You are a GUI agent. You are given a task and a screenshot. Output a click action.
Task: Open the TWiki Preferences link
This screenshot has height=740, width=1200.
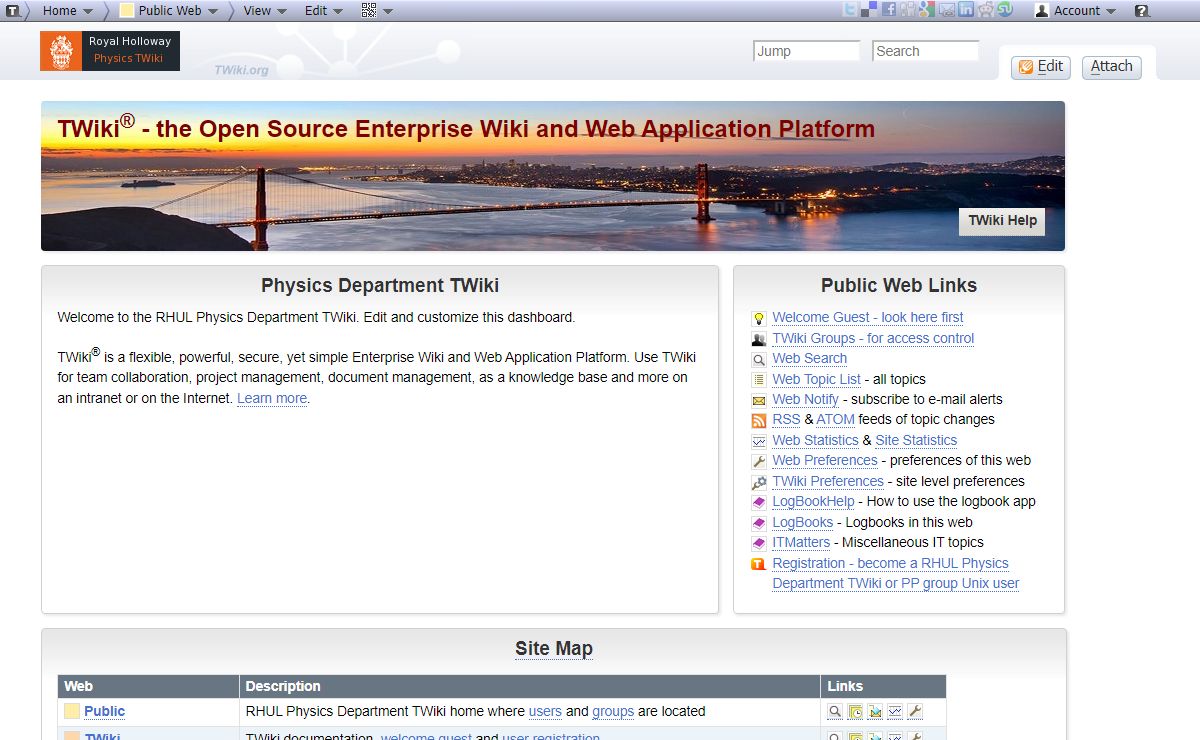828,481
